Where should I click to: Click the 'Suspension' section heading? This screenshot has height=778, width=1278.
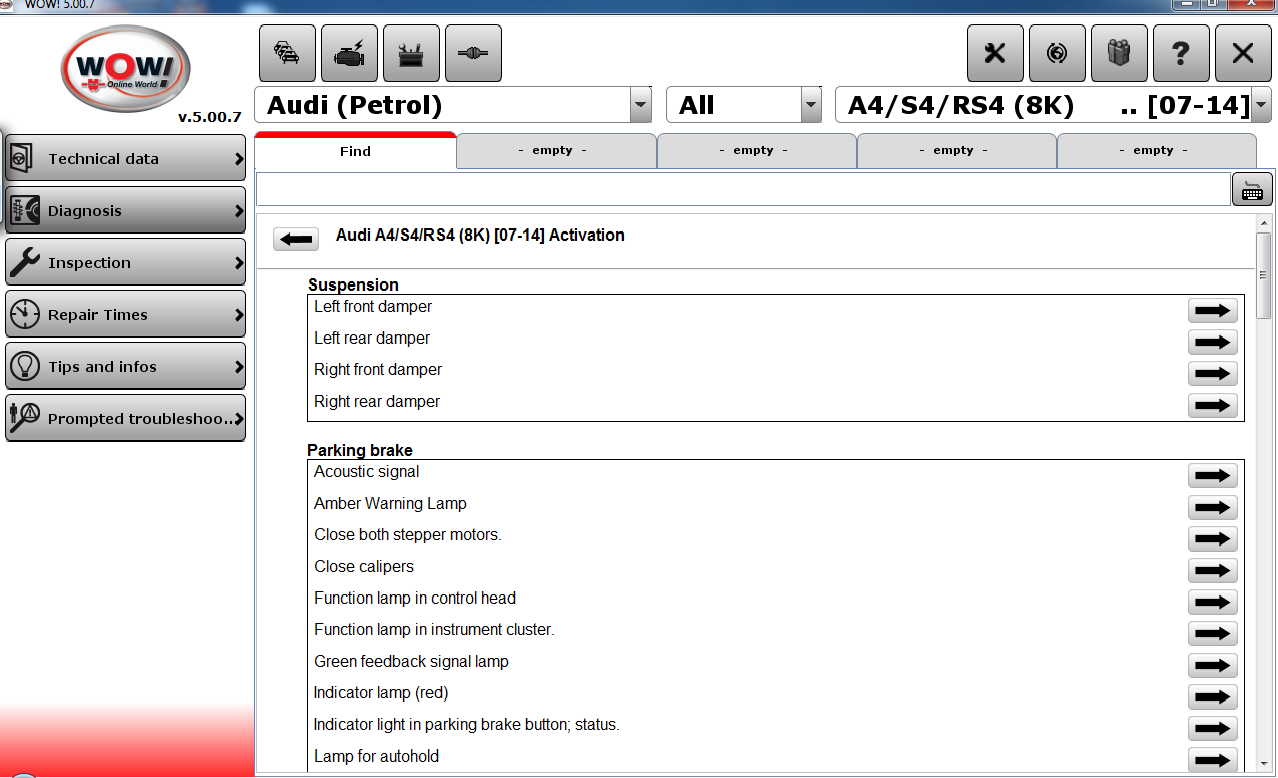[353, 285]
